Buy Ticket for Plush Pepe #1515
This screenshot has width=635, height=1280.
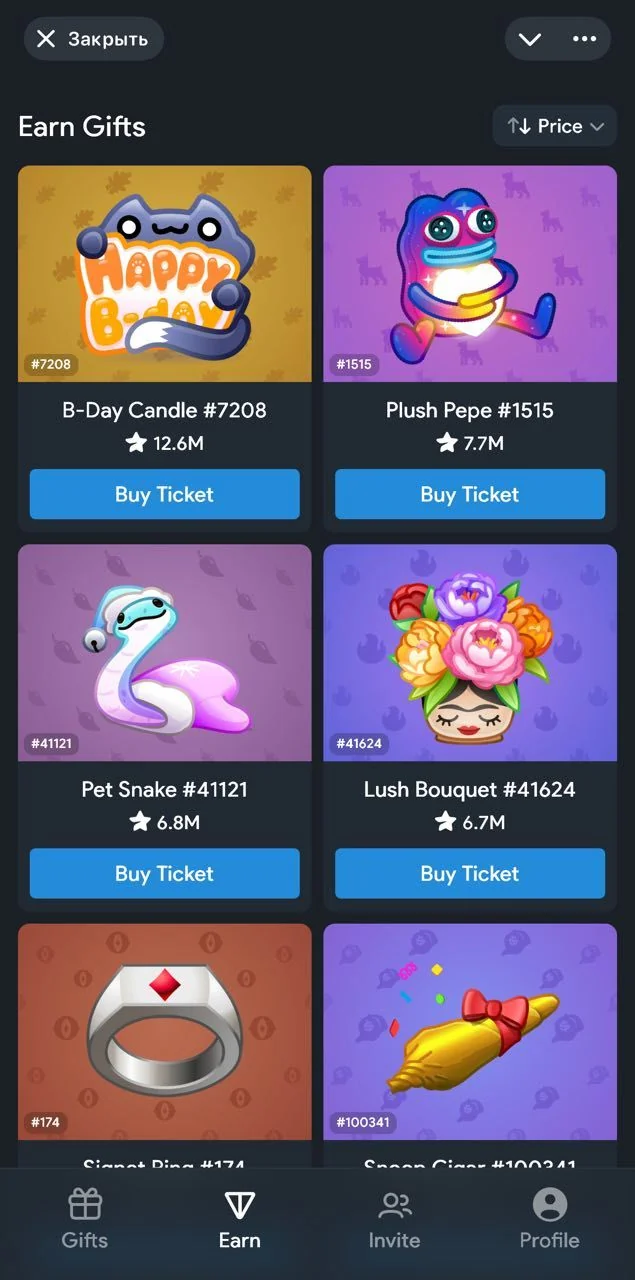point(470,494)
